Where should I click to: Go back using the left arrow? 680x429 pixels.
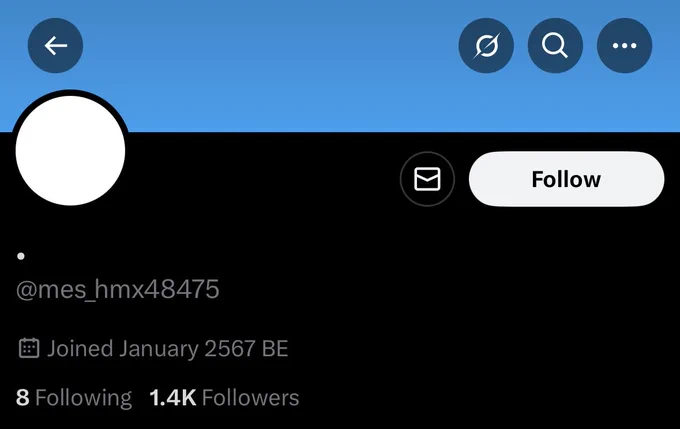[56, 46]
